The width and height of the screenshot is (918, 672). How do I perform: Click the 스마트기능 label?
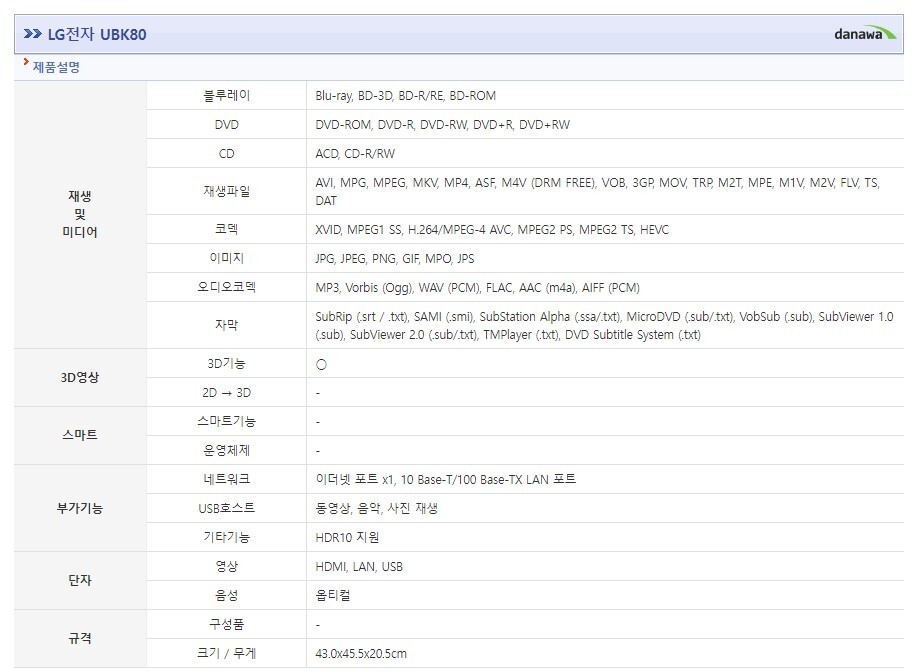(x=227, y=421)
